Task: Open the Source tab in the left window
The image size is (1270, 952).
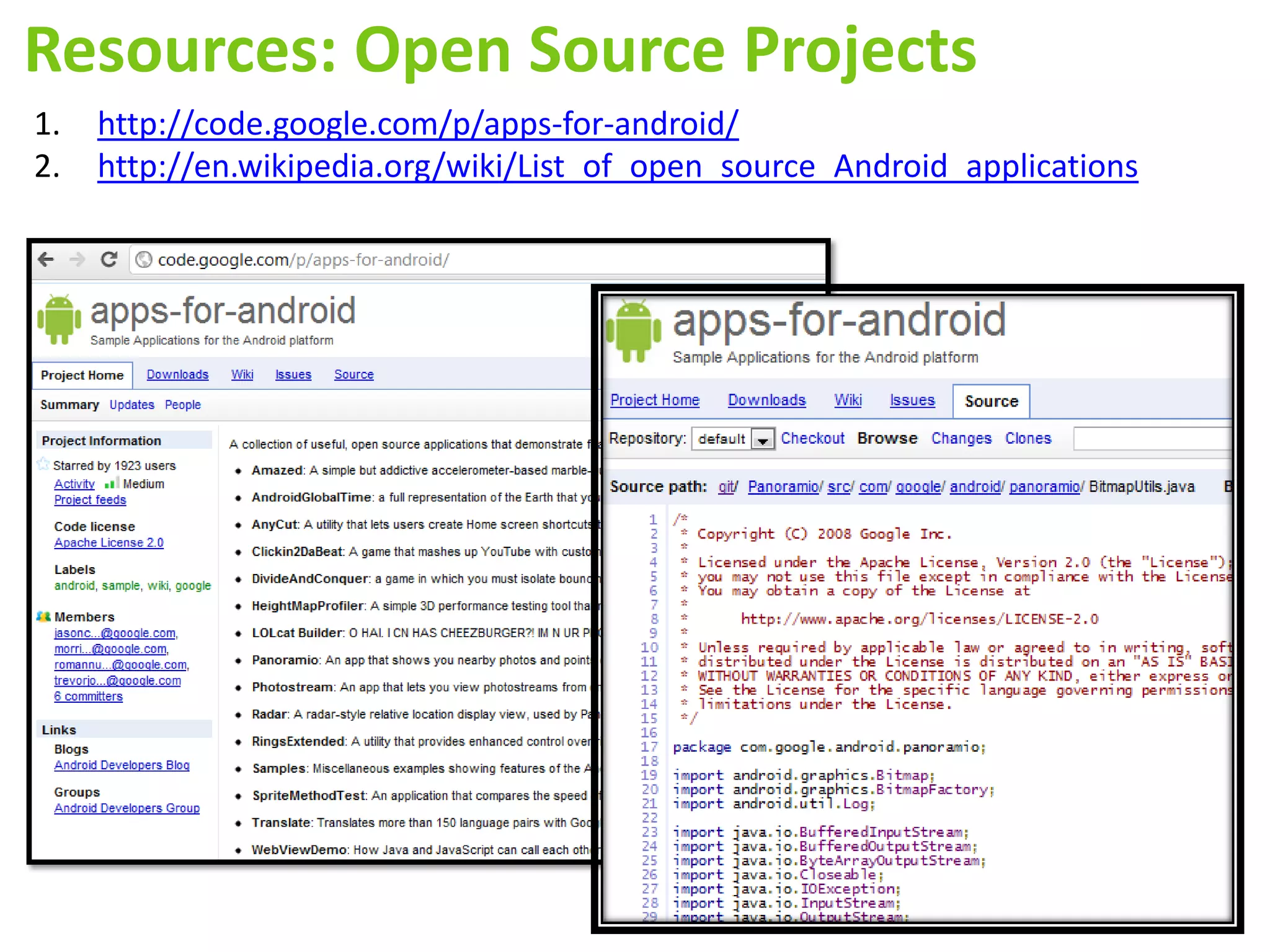Action: tap(354, 374)
